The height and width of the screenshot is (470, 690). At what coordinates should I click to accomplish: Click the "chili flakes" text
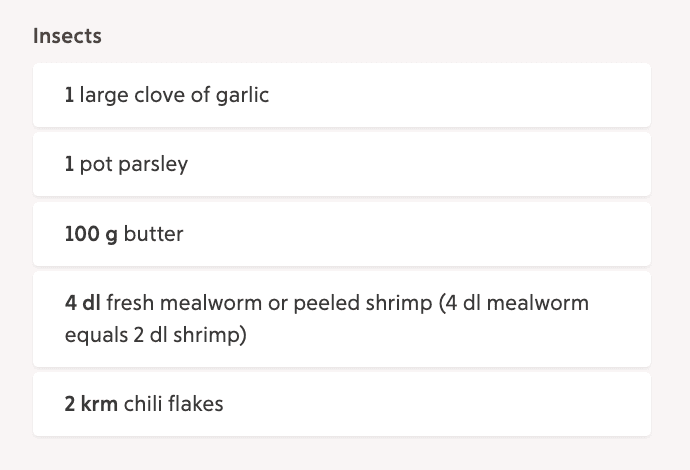point(173,404)
